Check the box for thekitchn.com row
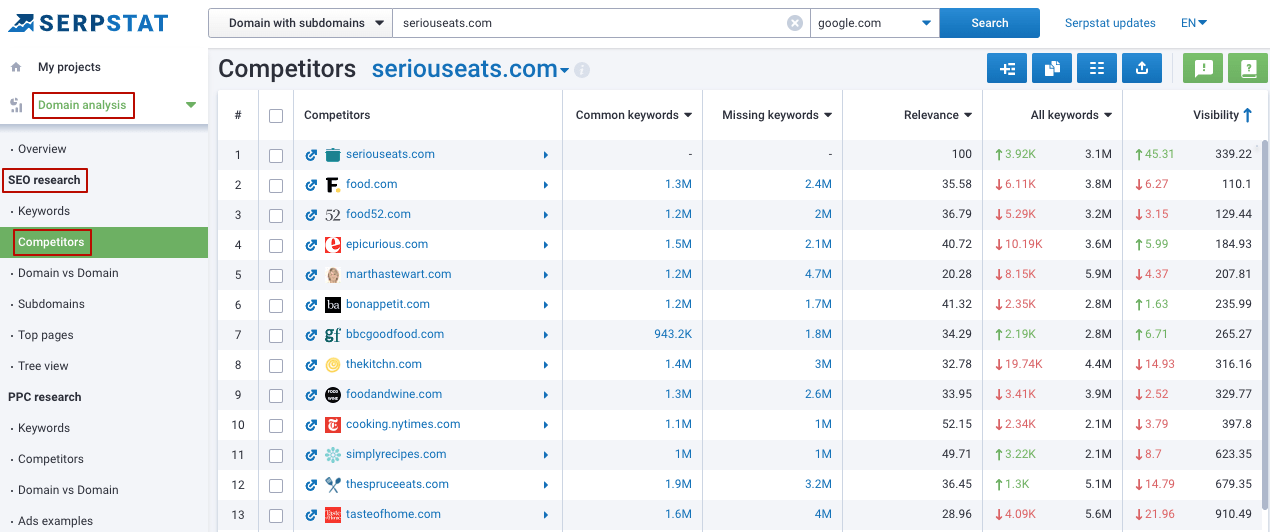 tap(276, 365)
